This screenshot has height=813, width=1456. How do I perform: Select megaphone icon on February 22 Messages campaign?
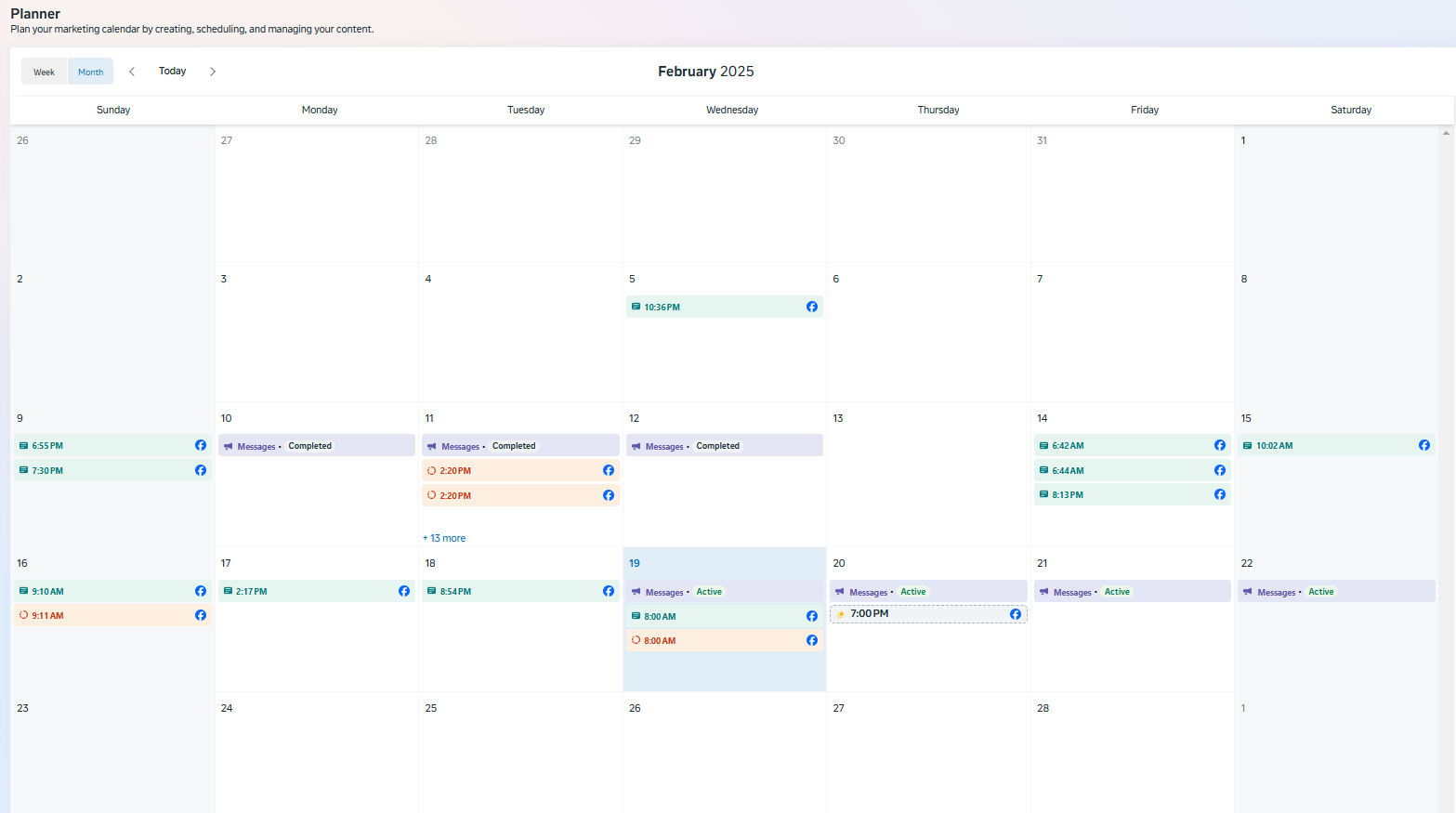pos(1248,592)
